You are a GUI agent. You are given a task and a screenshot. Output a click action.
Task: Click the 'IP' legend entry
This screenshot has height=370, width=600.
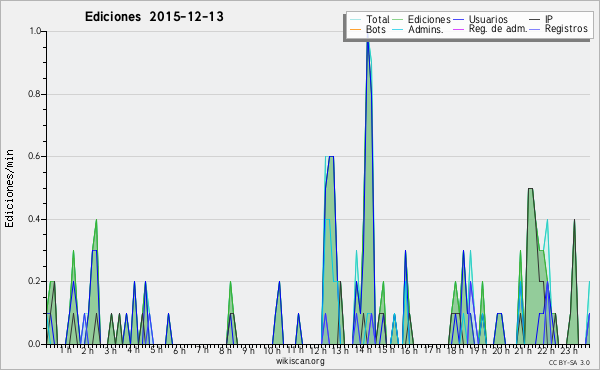(x=549, y=19)
